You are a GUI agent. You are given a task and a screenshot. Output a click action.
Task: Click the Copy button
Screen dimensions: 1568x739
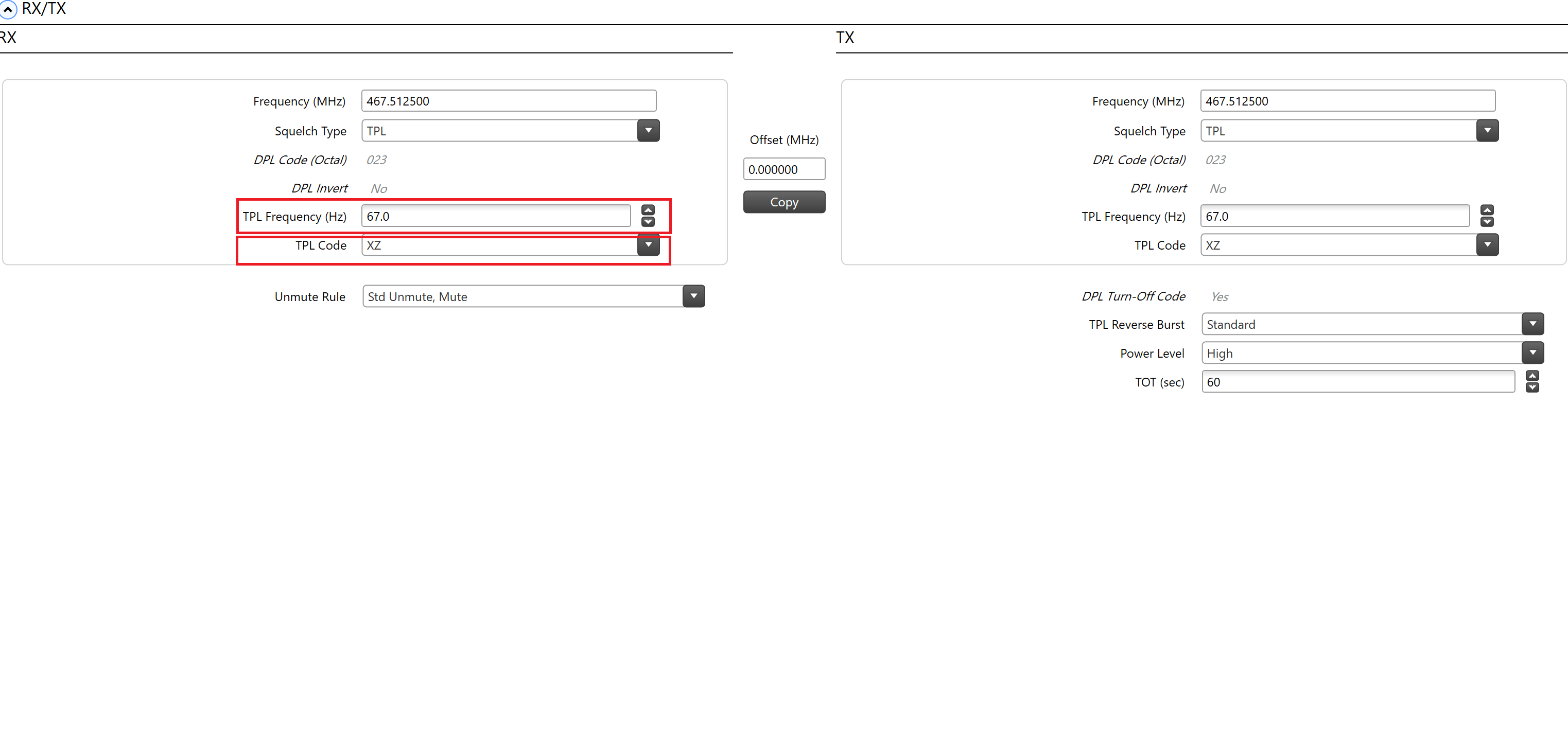tap(784, 202)
